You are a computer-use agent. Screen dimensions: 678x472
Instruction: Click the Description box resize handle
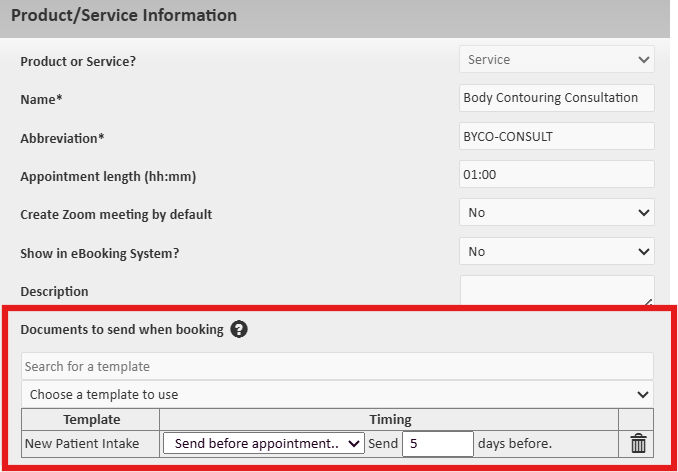649,301
